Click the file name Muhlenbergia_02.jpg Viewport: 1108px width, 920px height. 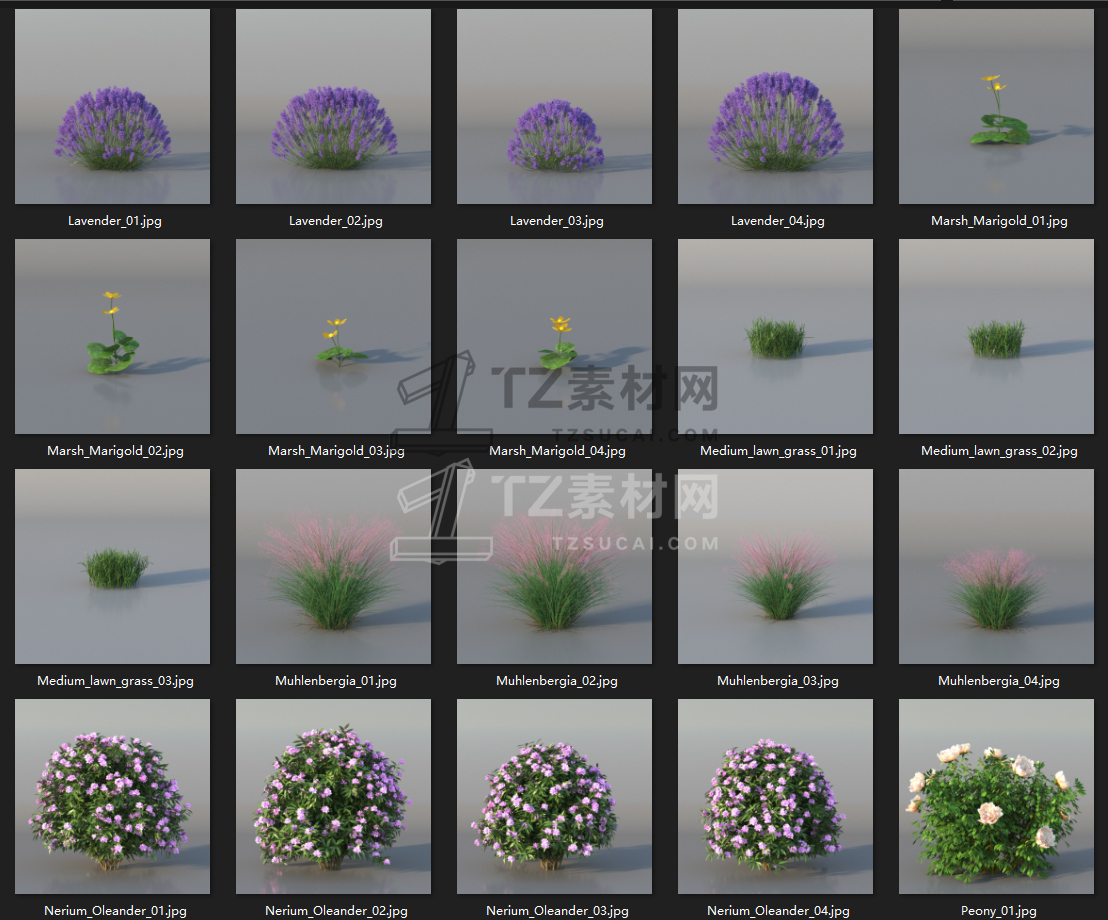point(557,681)
